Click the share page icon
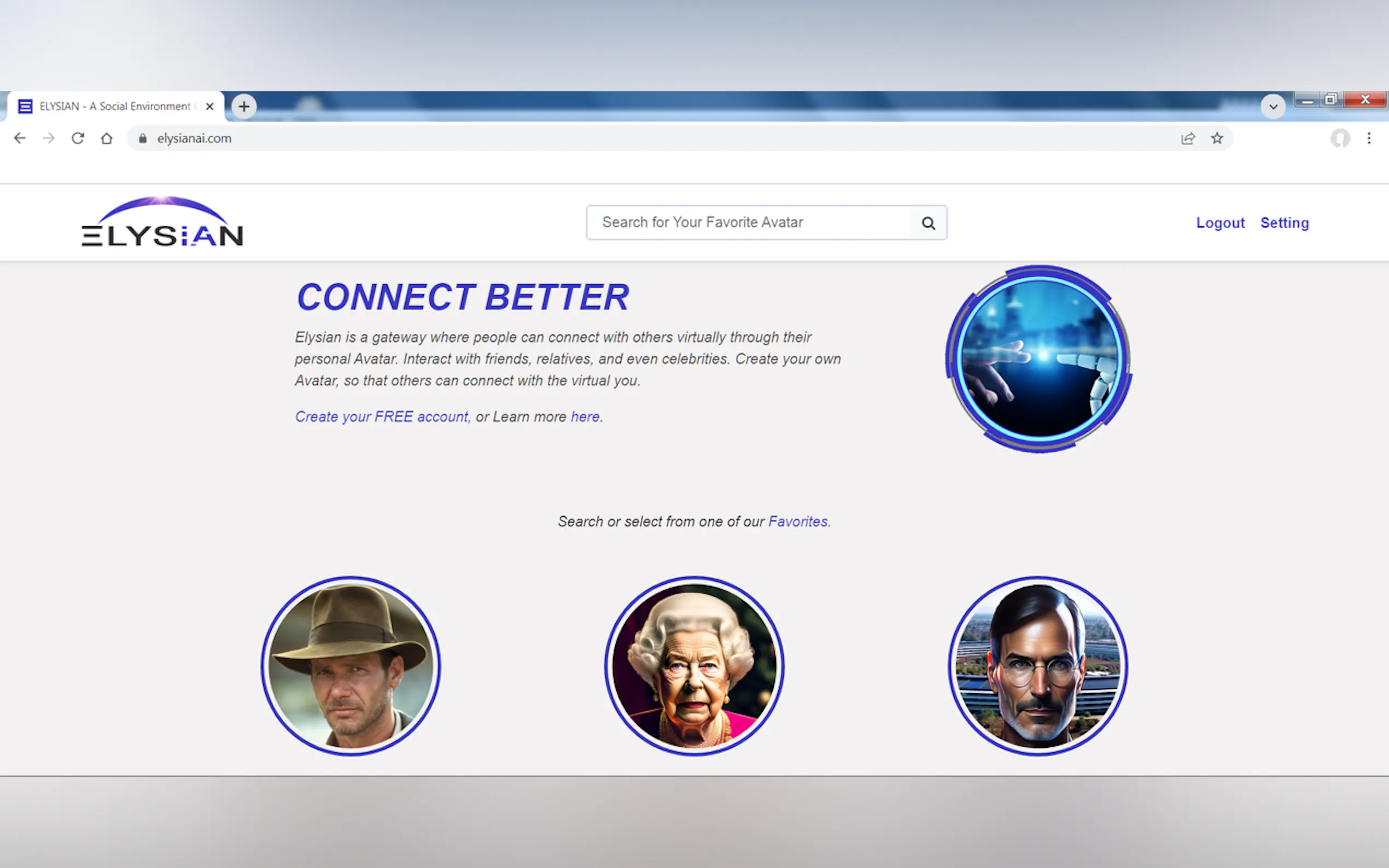The image size is (1389, 868). pyautogui.click(x=1187, y=138)
